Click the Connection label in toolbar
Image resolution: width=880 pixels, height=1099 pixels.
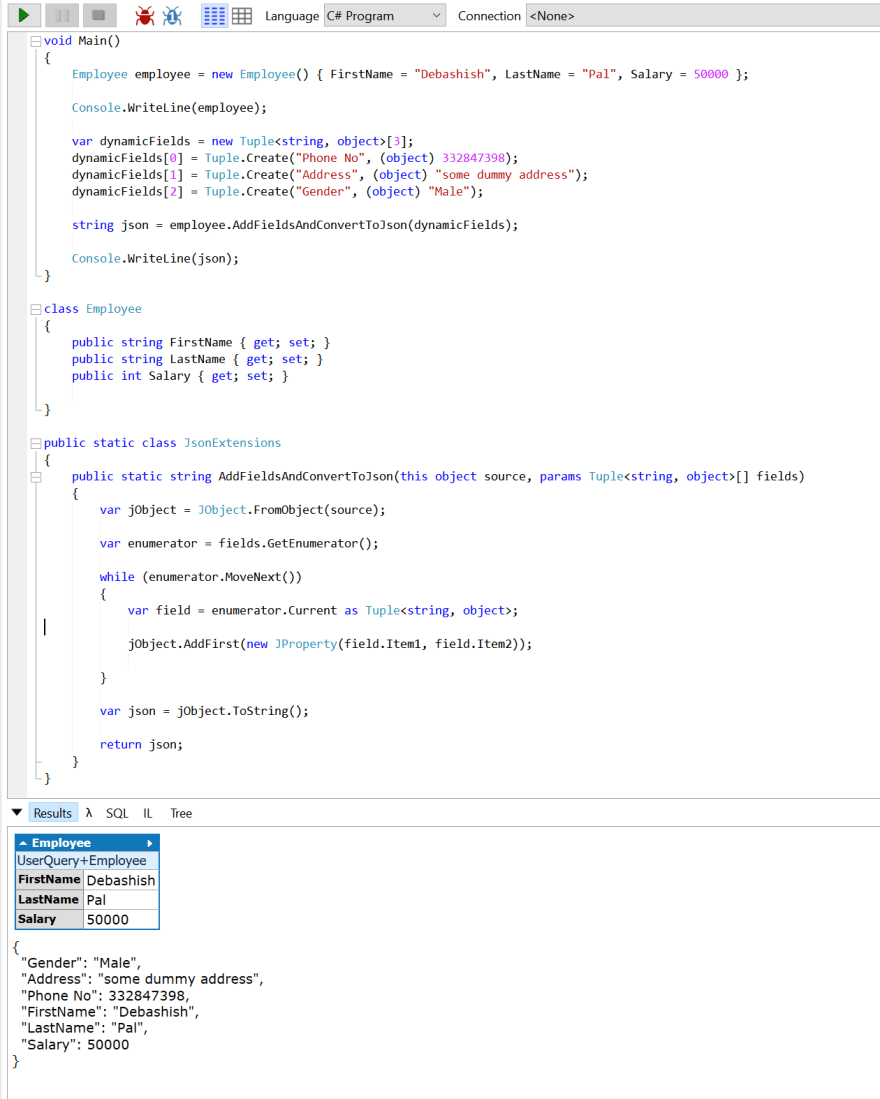pyautogui.click(x=489, y=16)
